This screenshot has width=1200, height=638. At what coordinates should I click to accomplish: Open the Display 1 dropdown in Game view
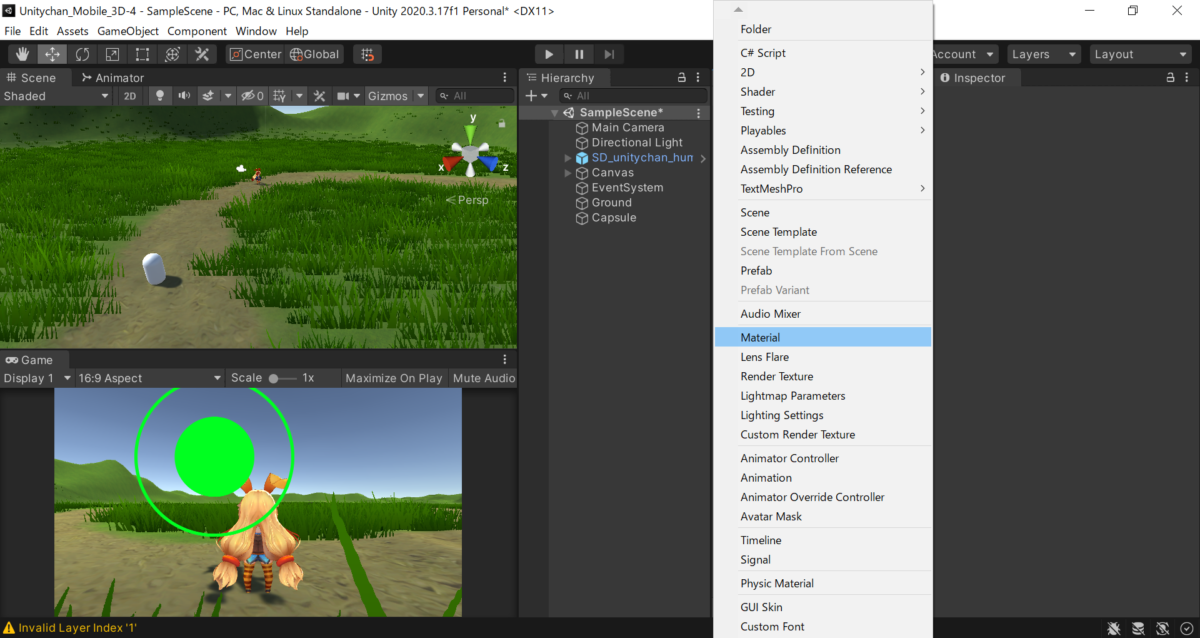tap(38, 378)
